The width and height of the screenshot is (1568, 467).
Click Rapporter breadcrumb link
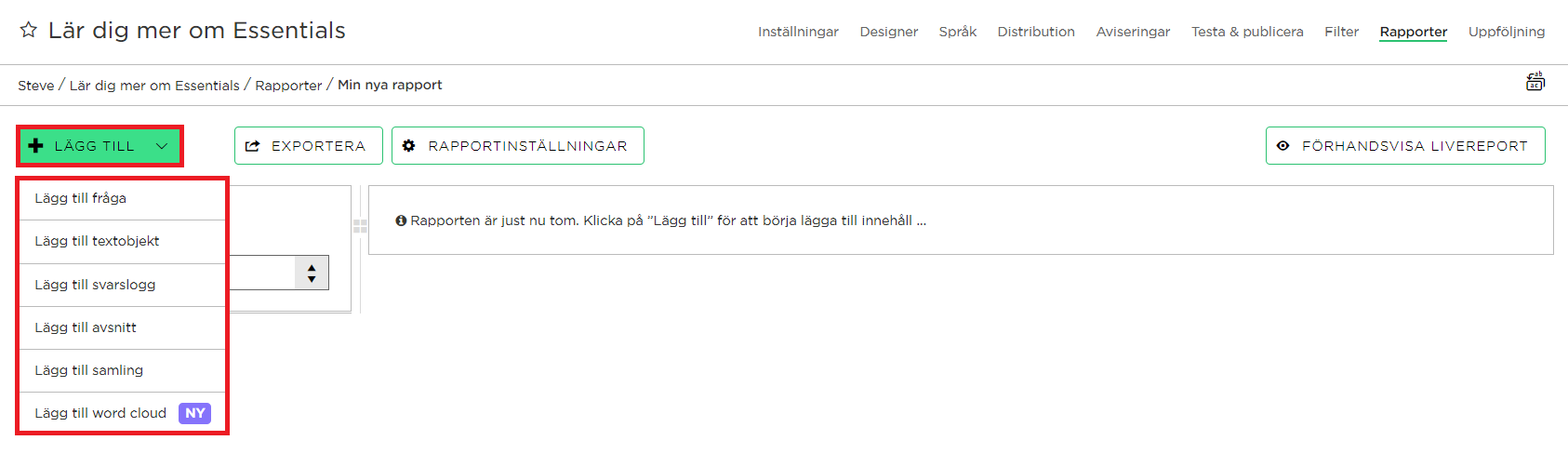tap(288, 86)
